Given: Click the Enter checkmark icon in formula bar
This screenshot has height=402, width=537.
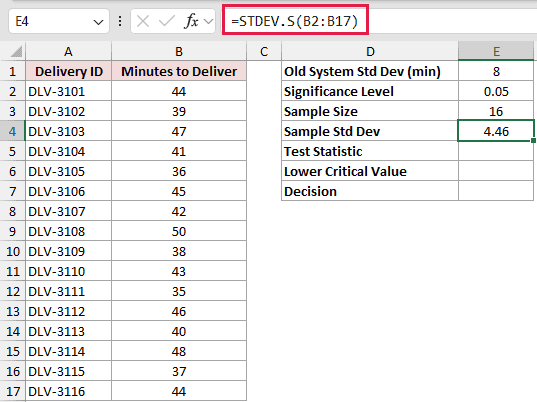Looking at the screenshot, I should [x=167, y=22].
